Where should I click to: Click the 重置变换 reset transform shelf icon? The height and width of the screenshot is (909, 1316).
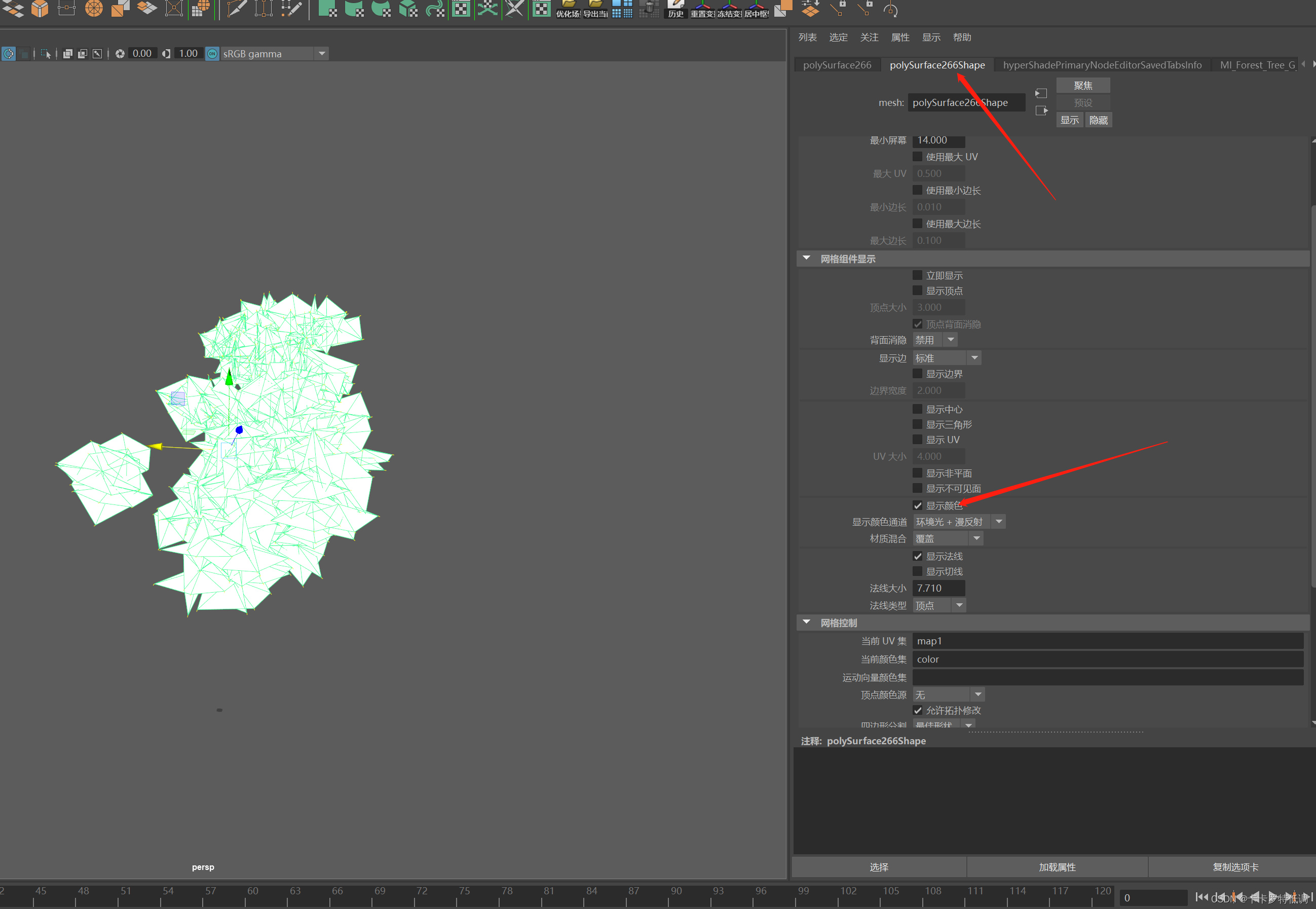pos(702,9)
